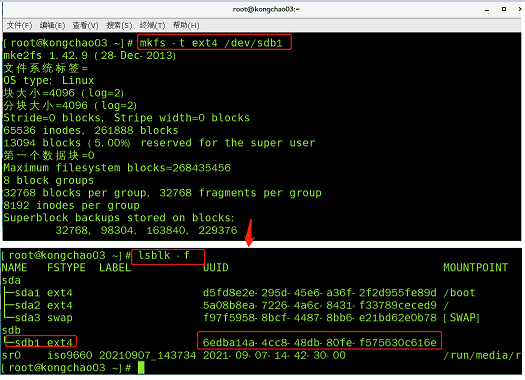Click the root@kongchao03 window title bar
Screen dimensions: 525x380
[x=266, y=9]
